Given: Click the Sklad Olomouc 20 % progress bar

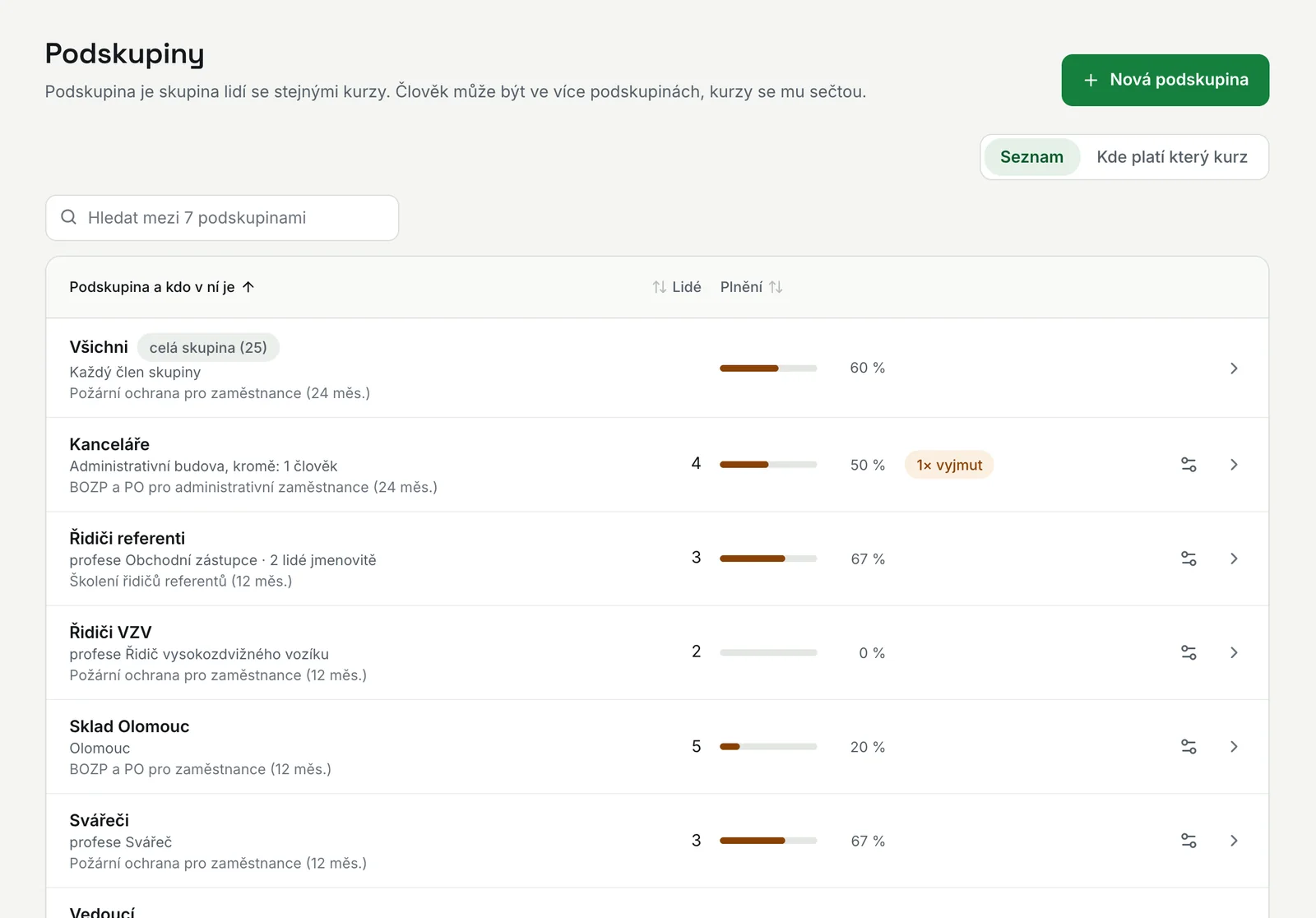Looking at the screenshot, I should (768, 747).
